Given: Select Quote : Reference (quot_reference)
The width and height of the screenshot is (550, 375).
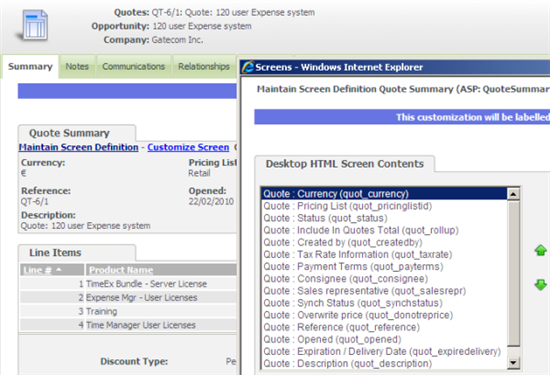Looking at the screenshot, I should click(x=384, y=327).
